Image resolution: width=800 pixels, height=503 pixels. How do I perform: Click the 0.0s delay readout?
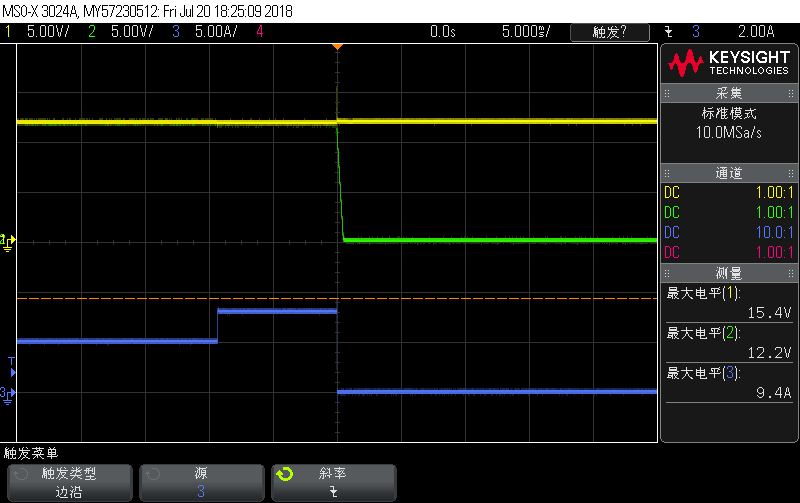(442, 32)
